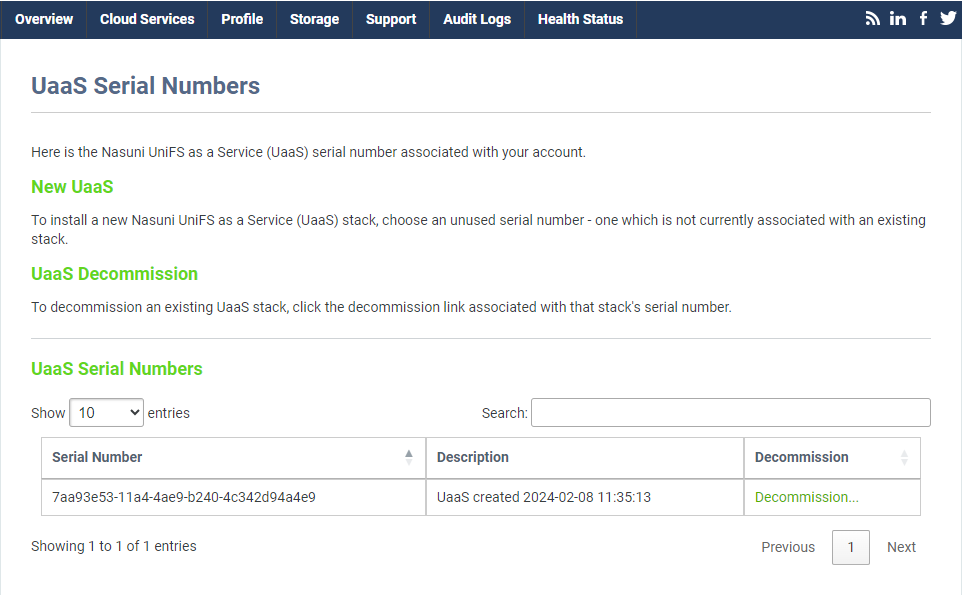Click the Decommission column header text

[x=801, y=457]
